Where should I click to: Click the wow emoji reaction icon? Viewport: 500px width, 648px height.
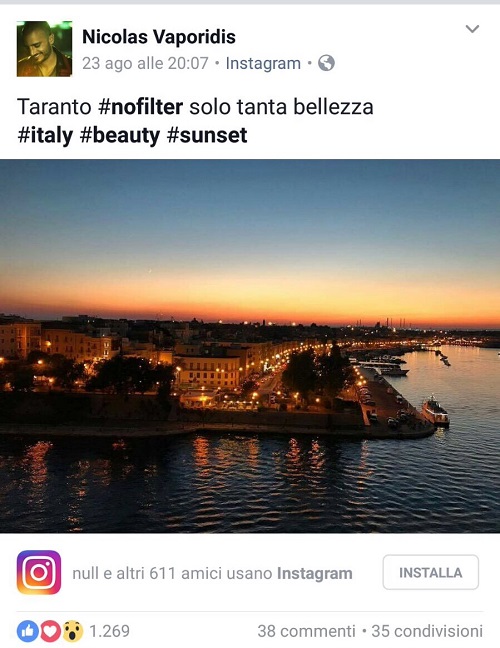73,631
